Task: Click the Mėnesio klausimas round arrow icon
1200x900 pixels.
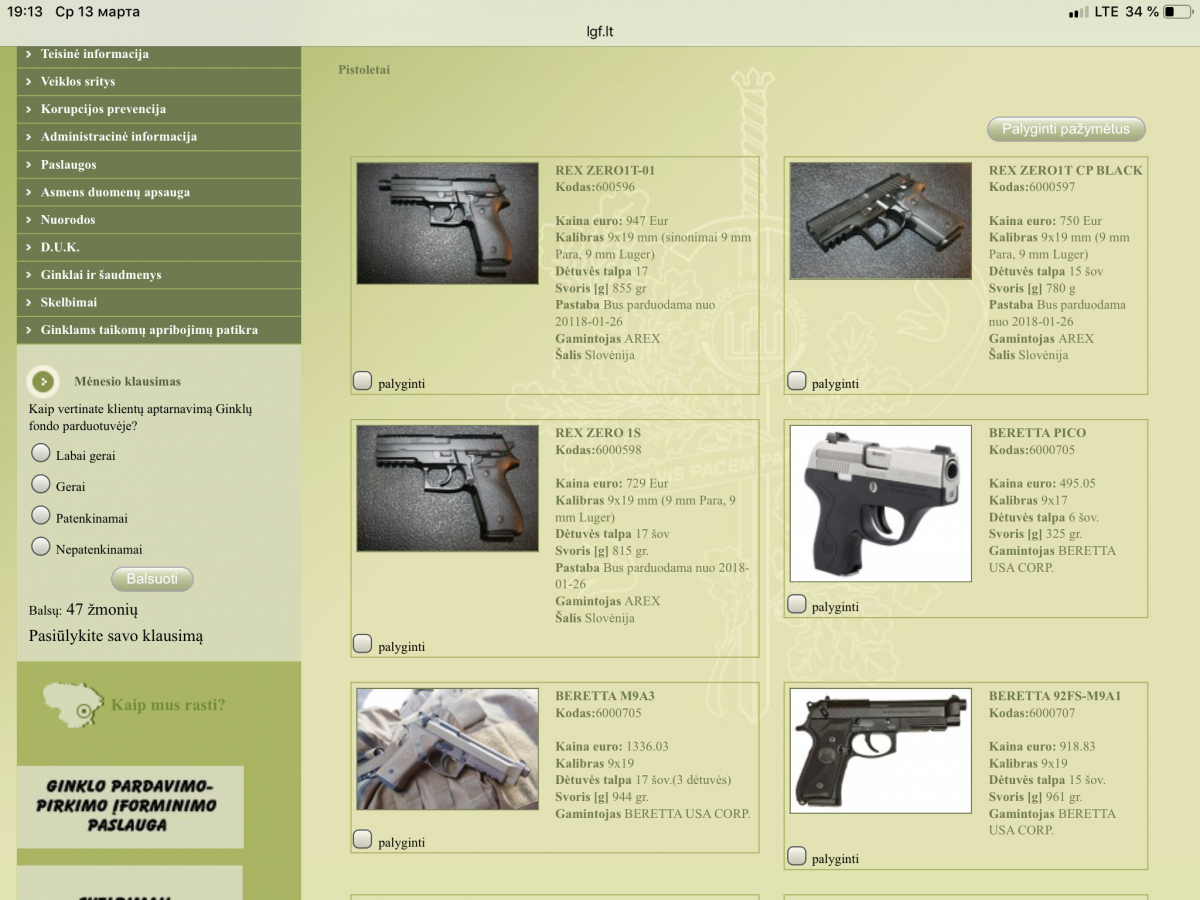Action: 43,381
